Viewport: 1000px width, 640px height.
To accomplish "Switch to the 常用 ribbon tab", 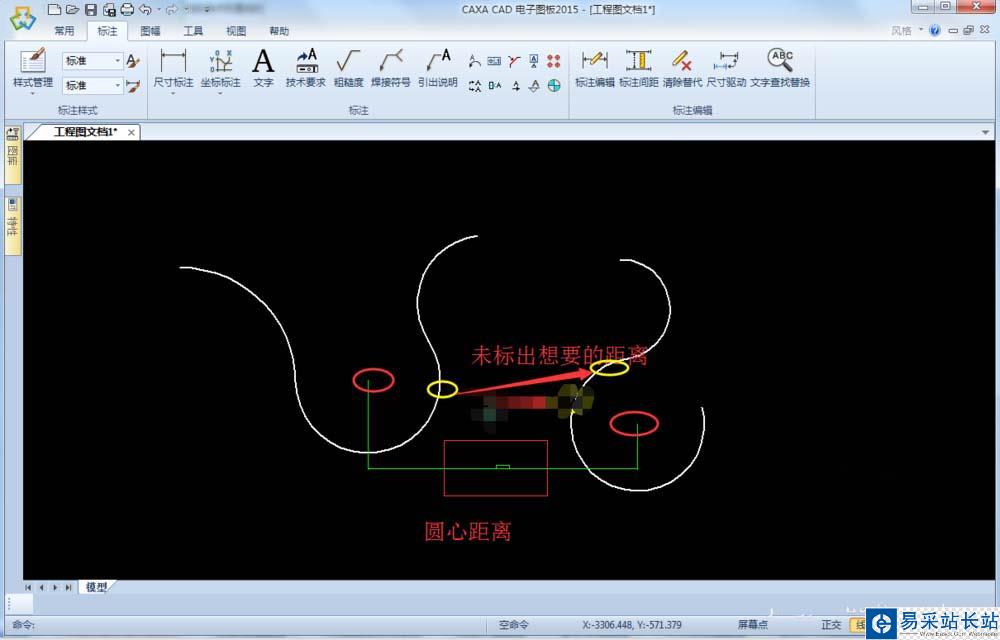I will pos(64,31).
